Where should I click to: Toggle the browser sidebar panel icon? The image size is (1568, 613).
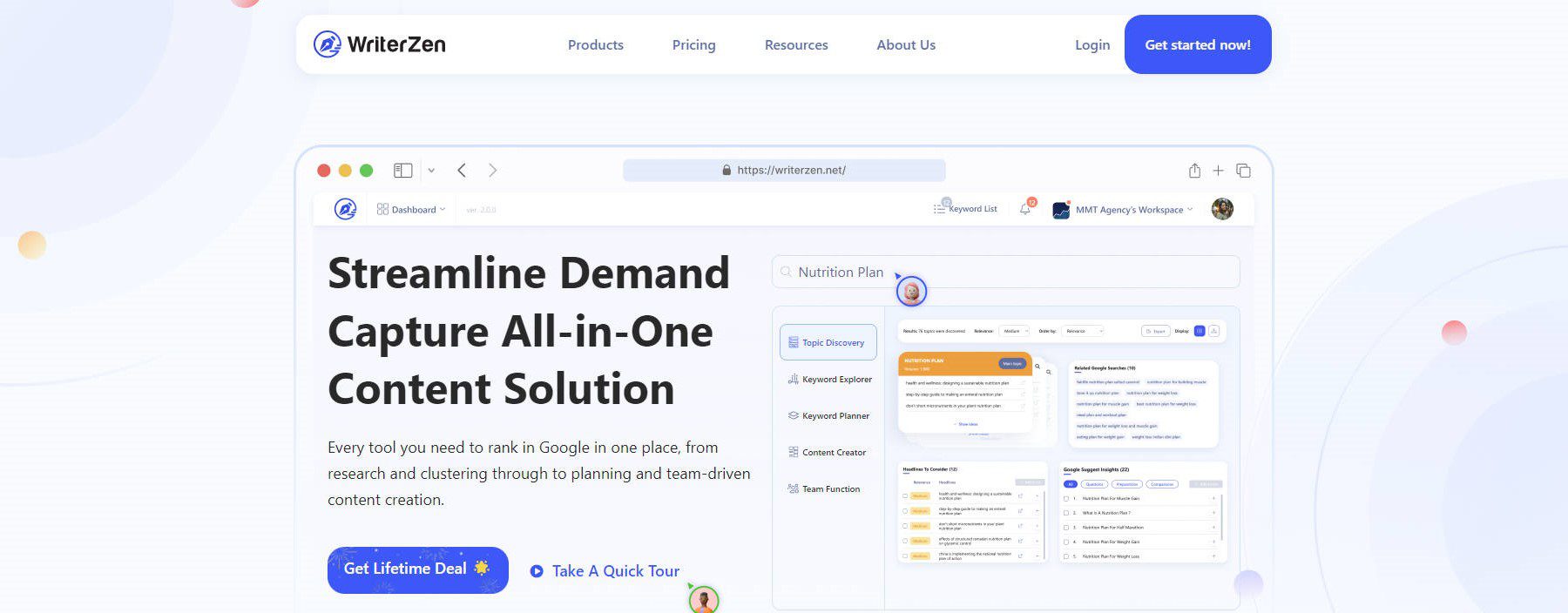pos(402,171)
